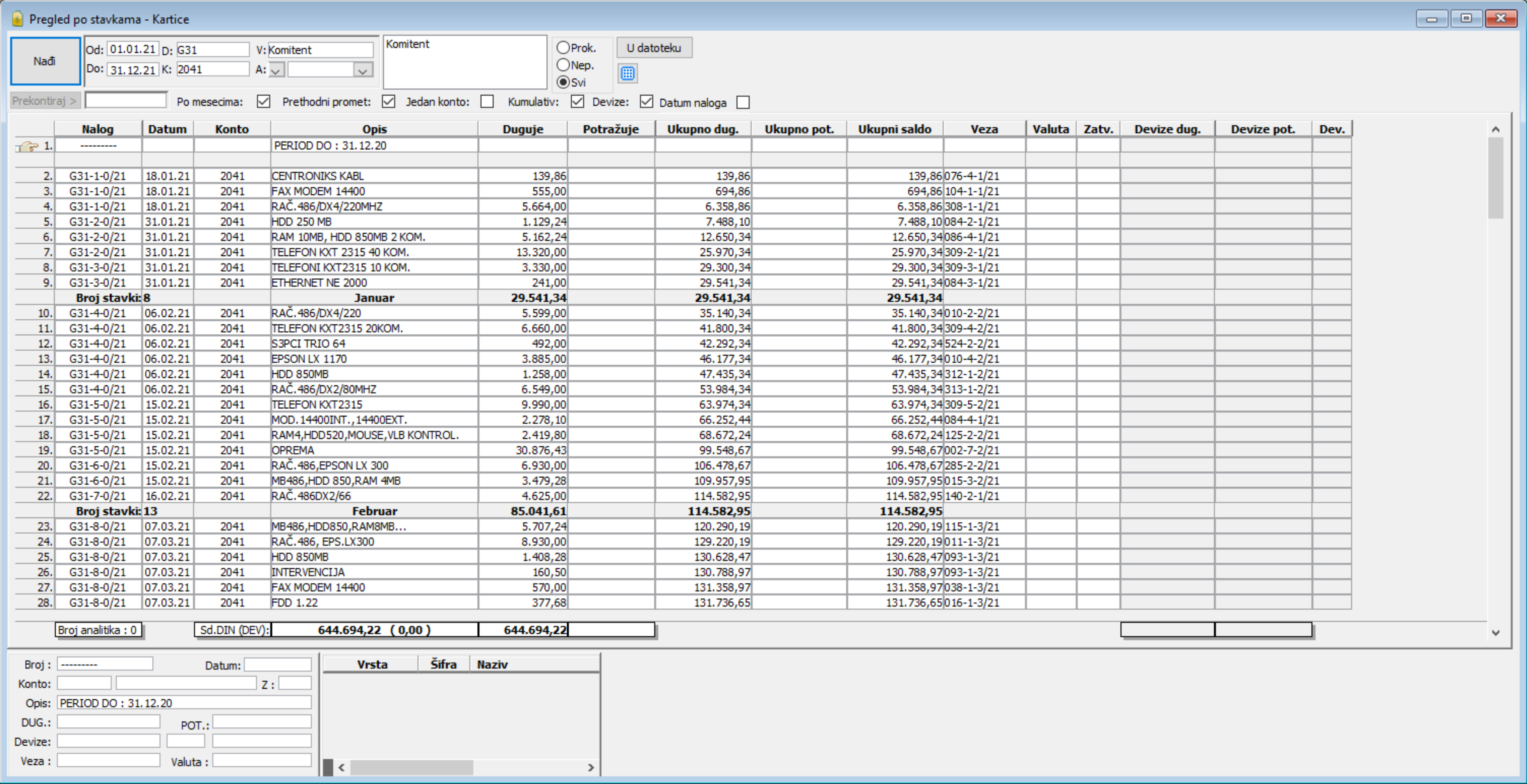Click the grid table icon below U datoteku
This screenshot has width=1527, height=784.
628,74
